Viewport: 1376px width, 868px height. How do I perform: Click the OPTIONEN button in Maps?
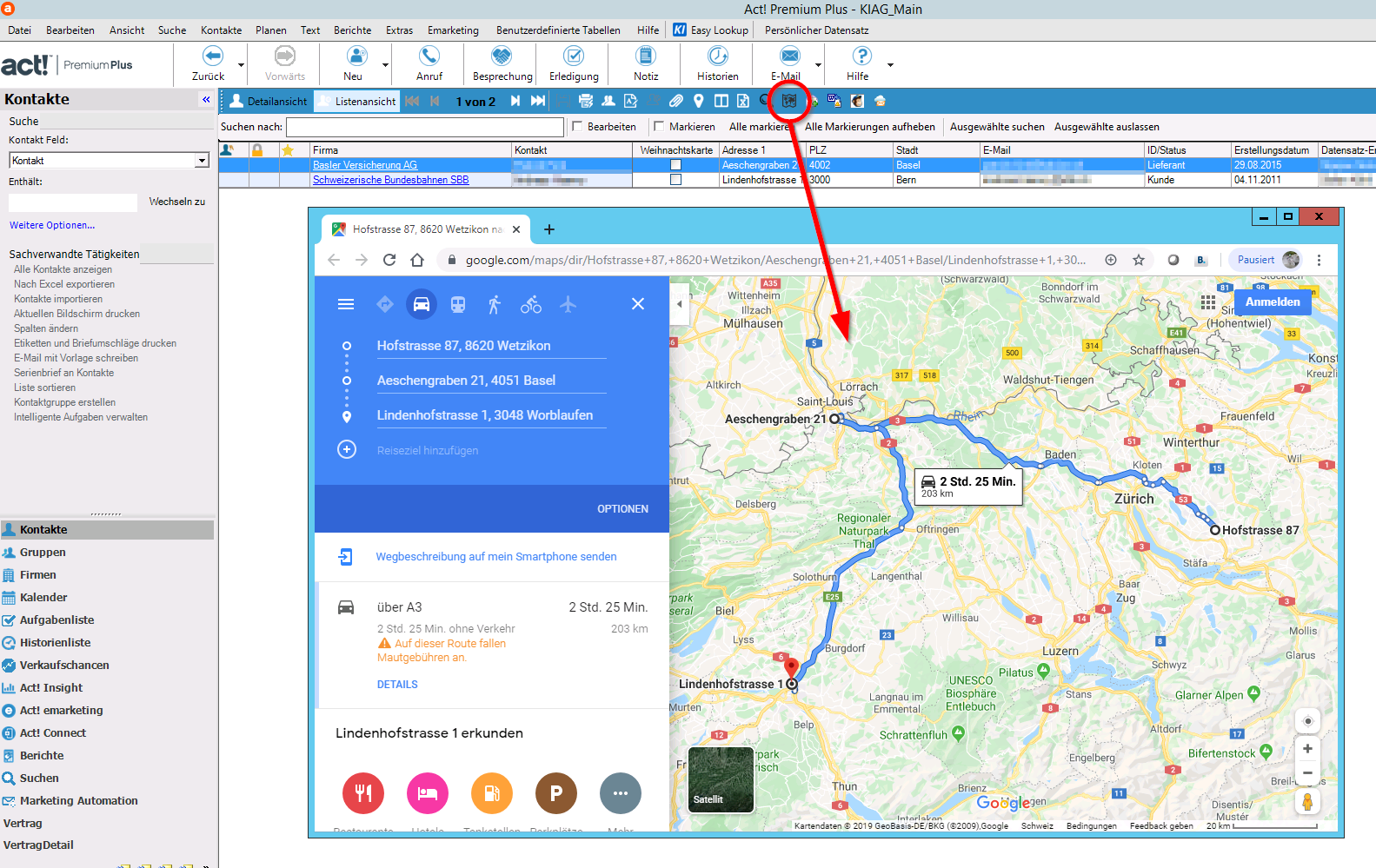click(622, 509)
